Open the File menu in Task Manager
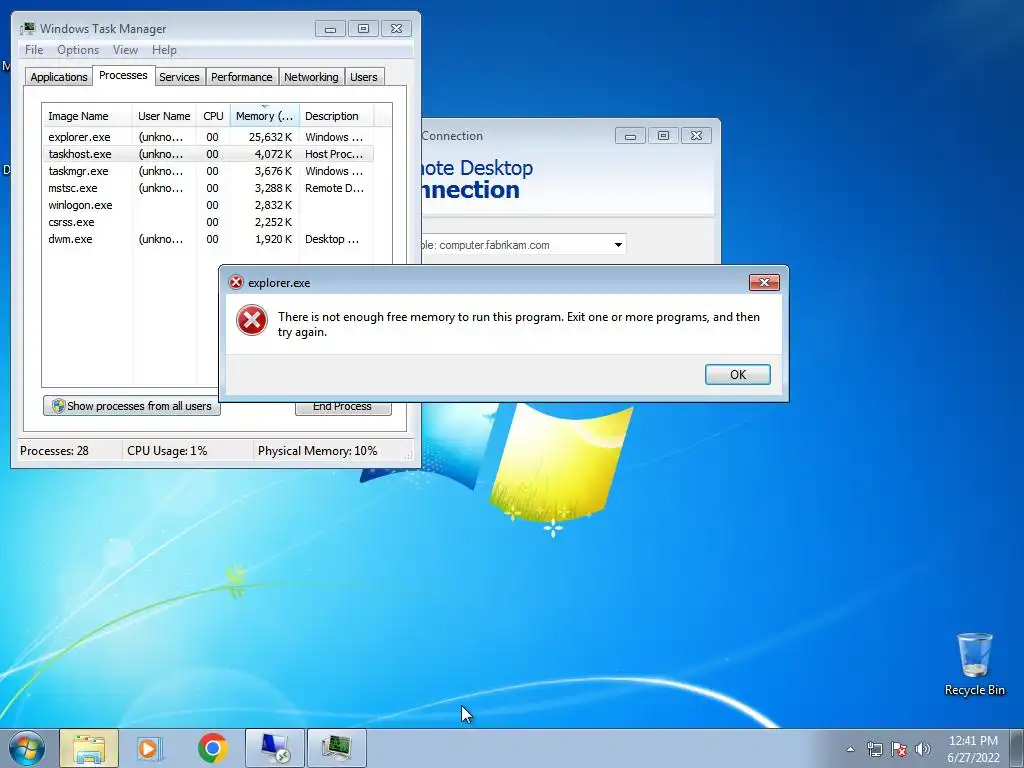This screenshot has width=1024, height=768. (34, 50)
